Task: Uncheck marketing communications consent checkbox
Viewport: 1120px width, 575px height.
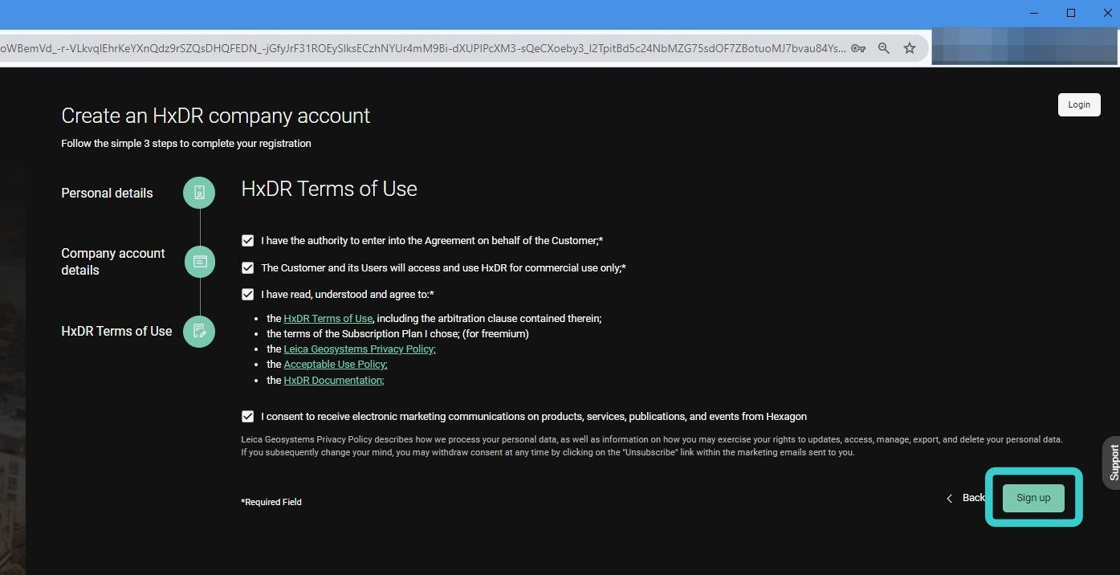Action: (x=248, y=416)
